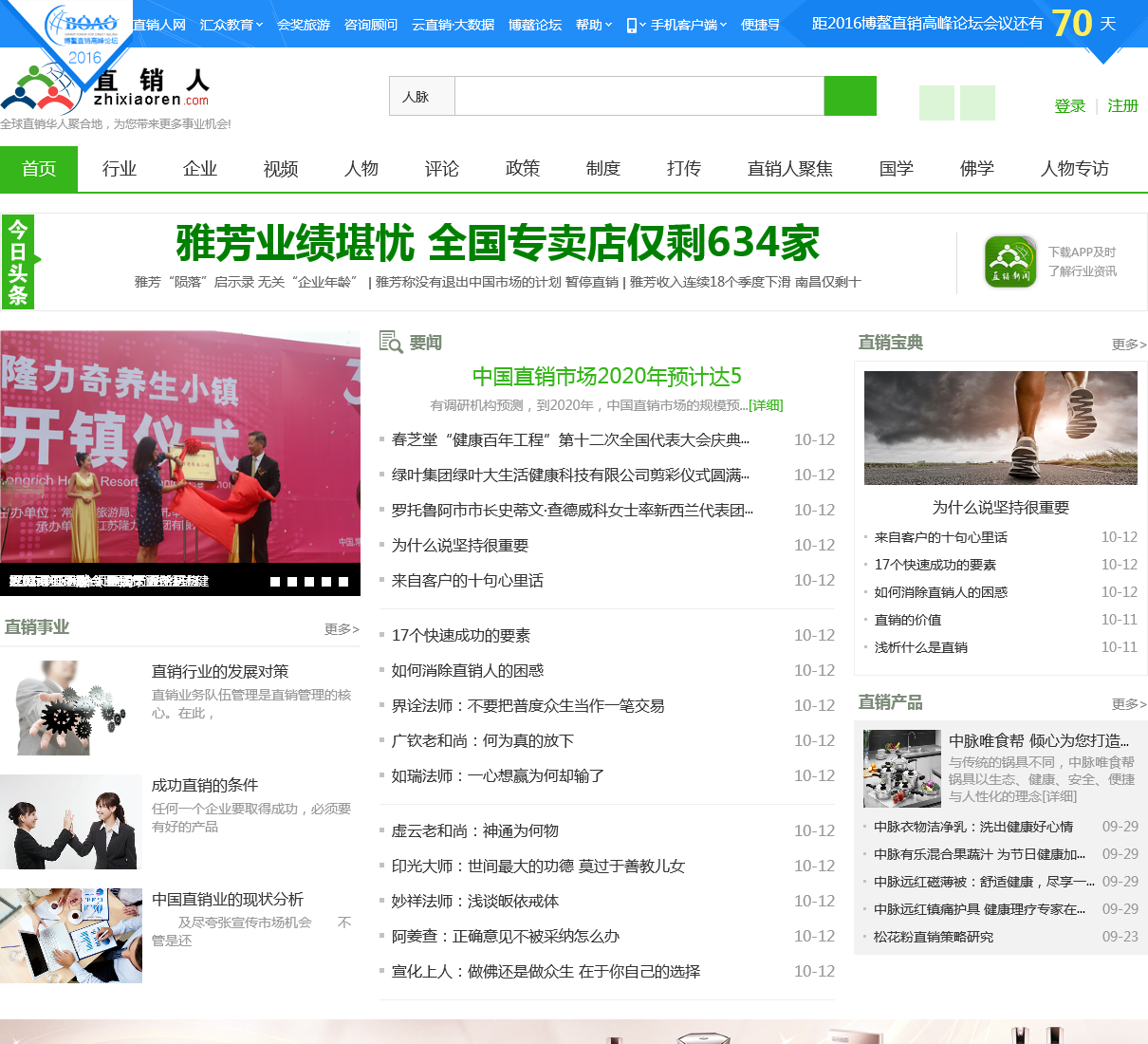
Task: Expand the 帮助 dropdown menu
Action: coord(594,25)
